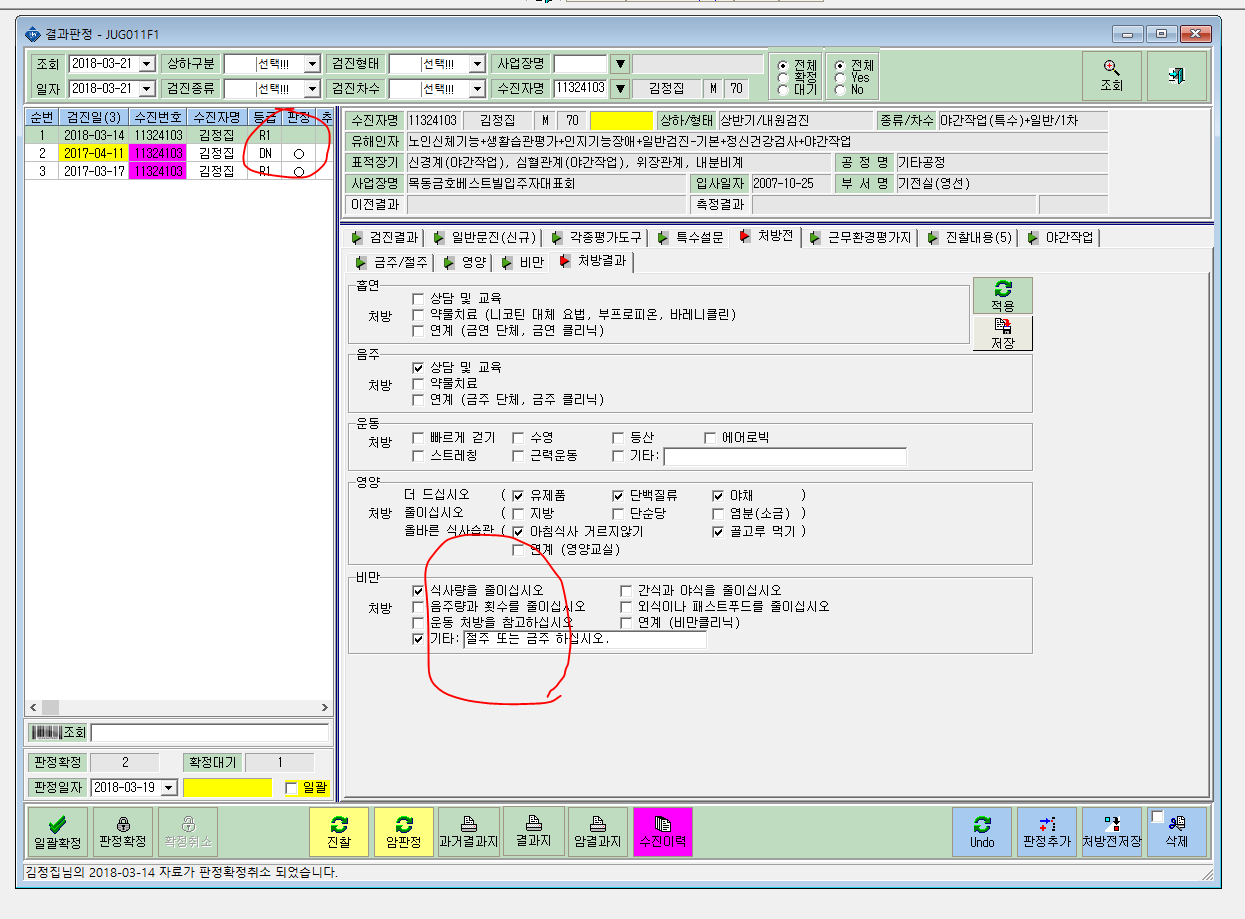
Task: Select the 대기 radio button
Action: pos(783,89)
